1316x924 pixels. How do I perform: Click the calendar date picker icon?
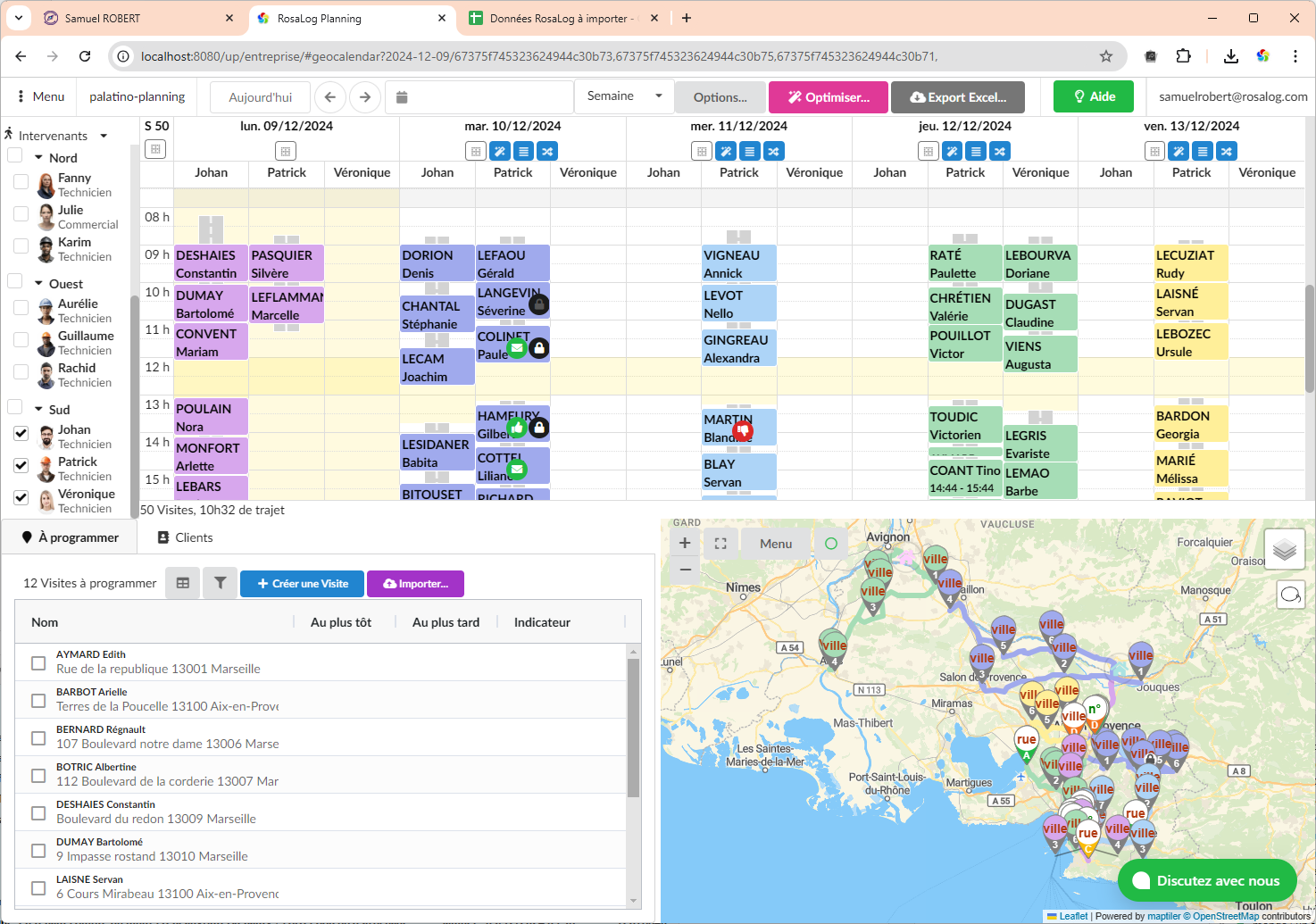point(402,97)
